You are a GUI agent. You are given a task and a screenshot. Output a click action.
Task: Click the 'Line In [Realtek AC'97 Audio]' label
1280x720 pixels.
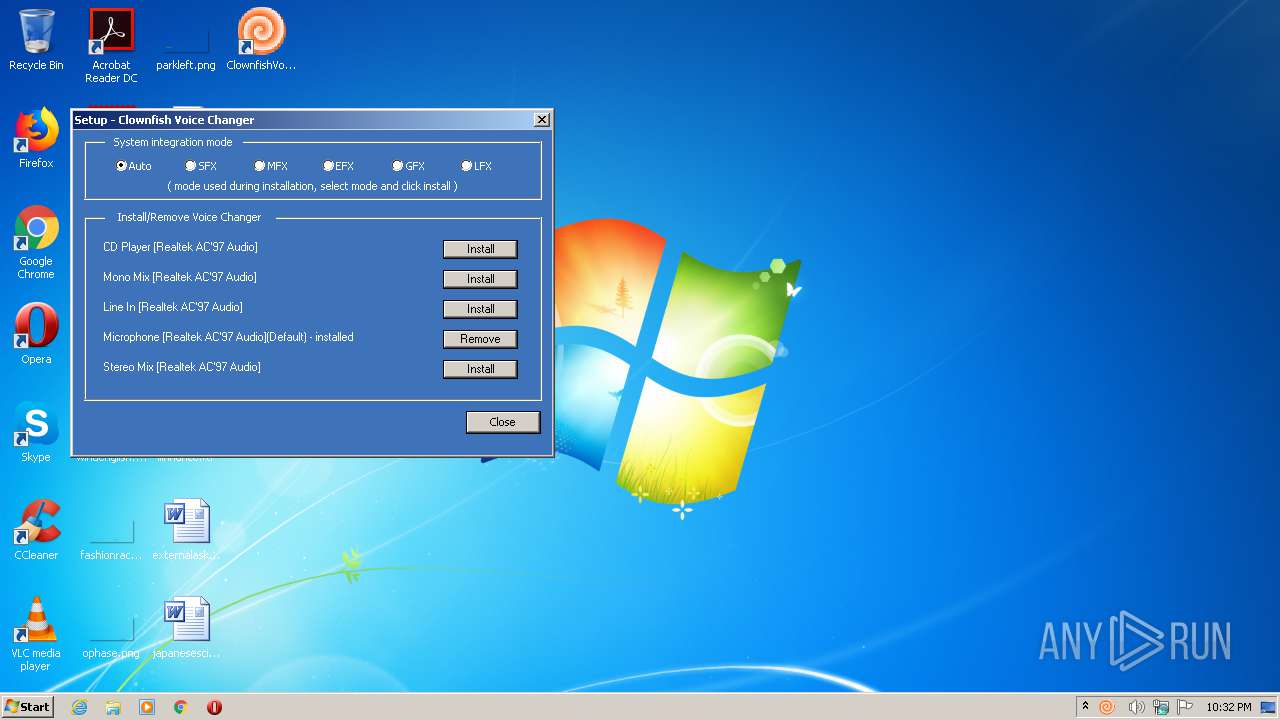(173, 307)
